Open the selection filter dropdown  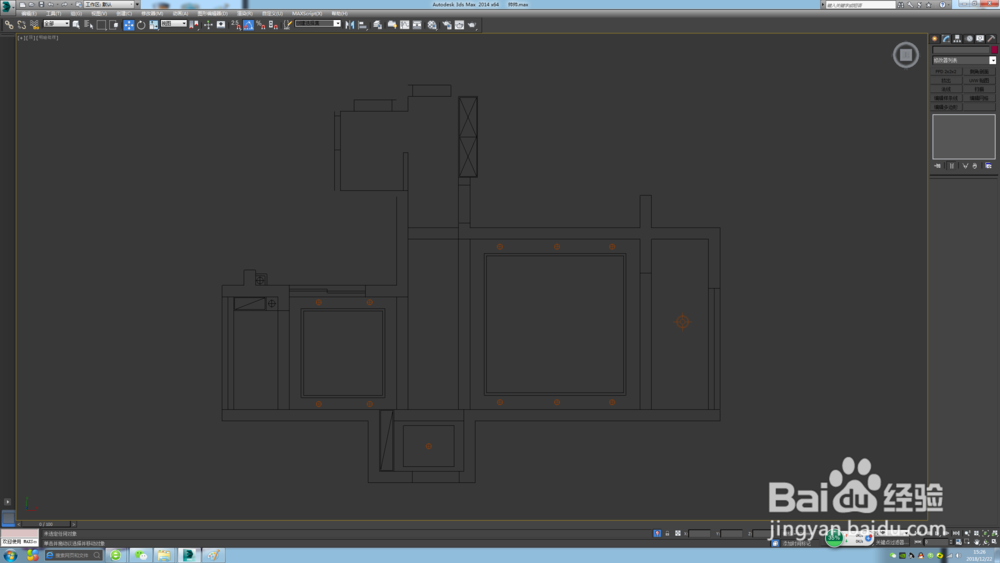click(x=57, y=24)
